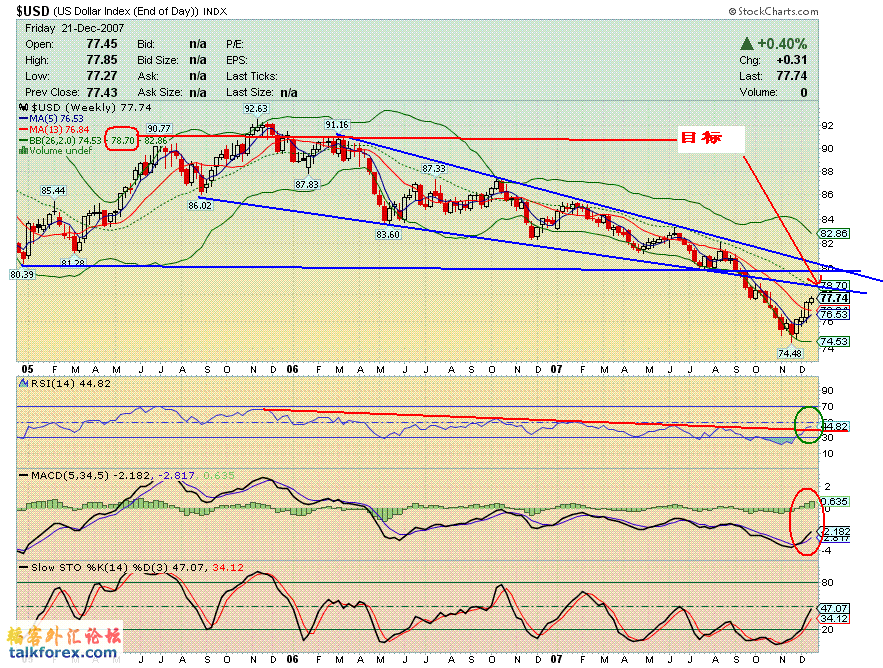Click the green up-triangle next to +0.40%
The width and height of the screenshot is (883, 668).
point(747,43)
